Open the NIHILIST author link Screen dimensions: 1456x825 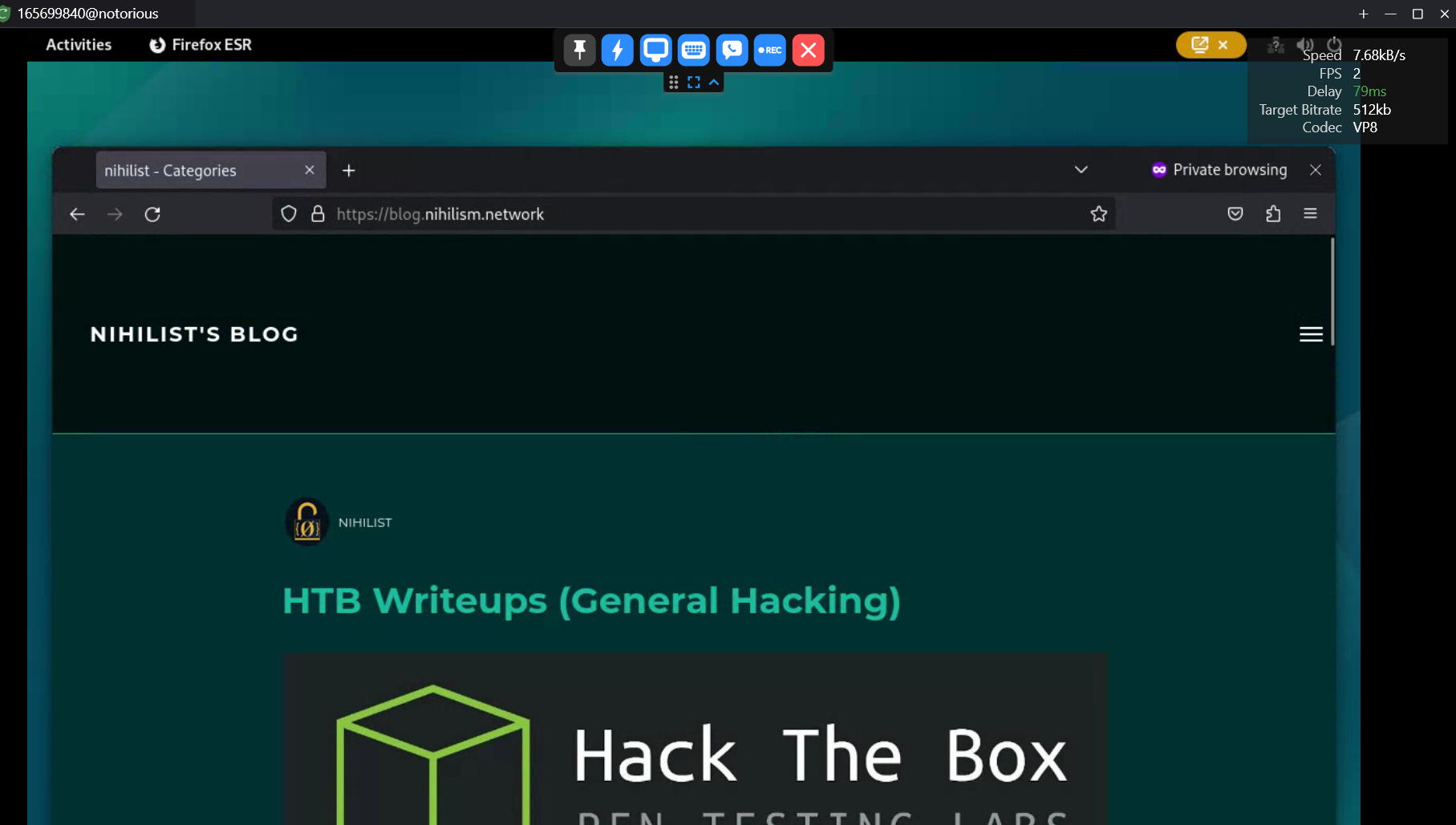365,522
